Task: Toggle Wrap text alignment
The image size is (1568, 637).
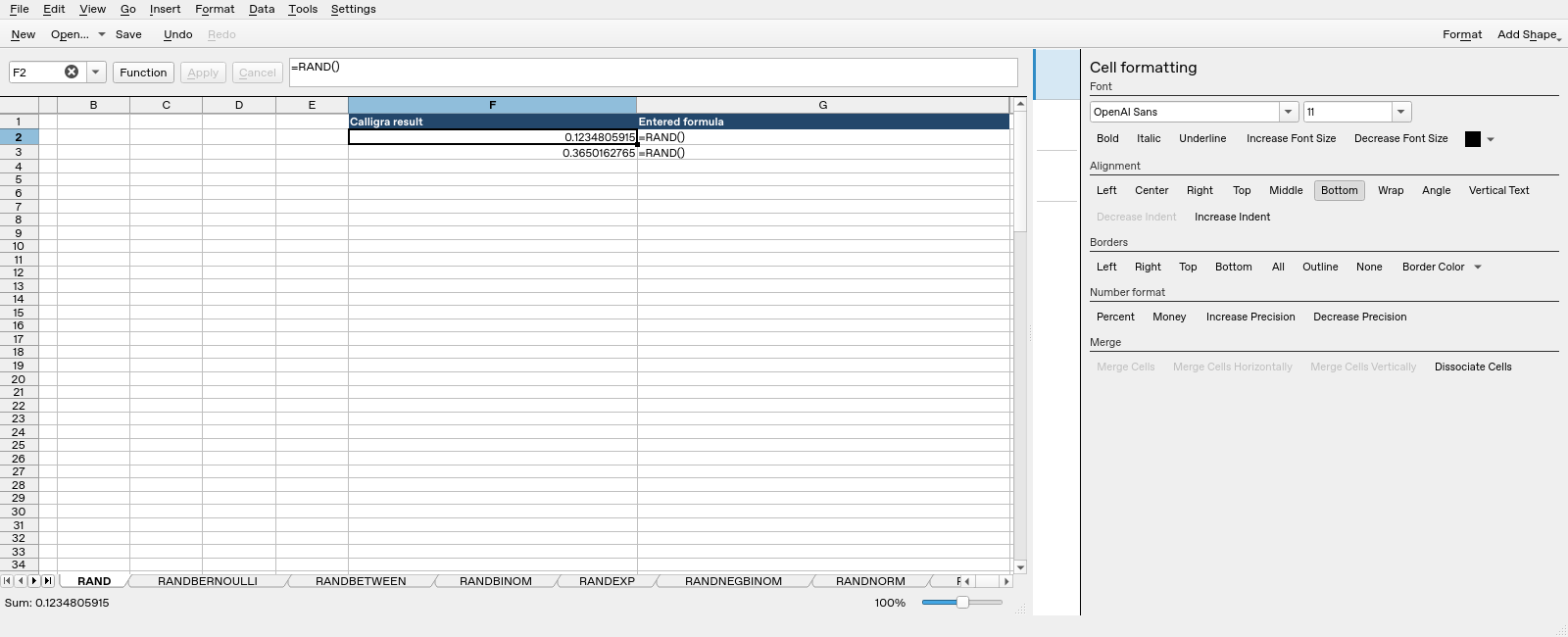Action: coord(1391,191)
